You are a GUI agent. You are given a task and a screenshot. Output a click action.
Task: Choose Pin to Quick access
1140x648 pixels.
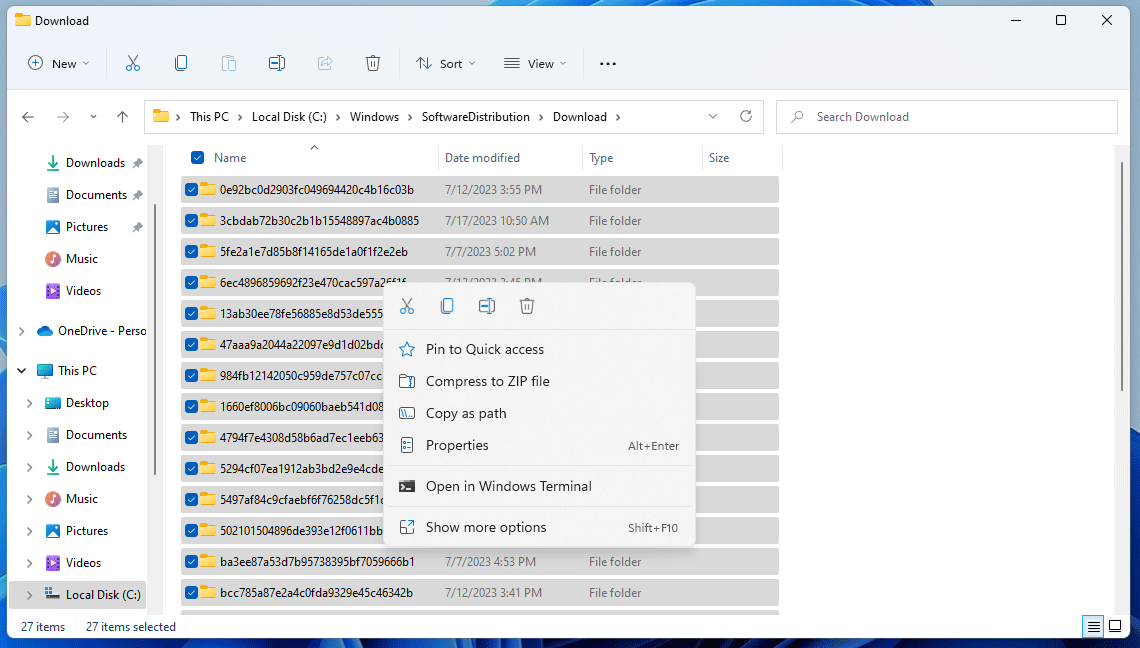click(538, 349)
